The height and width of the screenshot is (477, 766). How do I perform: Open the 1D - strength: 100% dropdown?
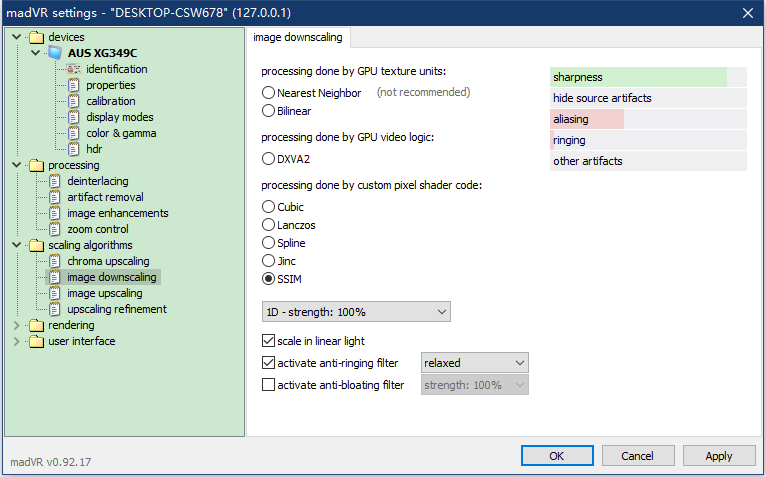pos(356,312)
